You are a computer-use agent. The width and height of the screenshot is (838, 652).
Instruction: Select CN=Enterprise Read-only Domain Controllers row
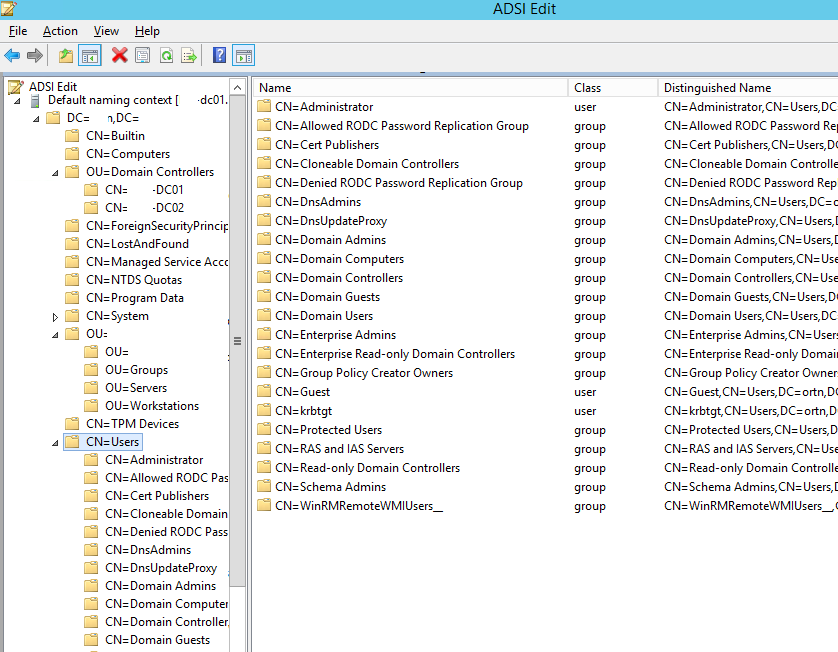pos(395,354)
